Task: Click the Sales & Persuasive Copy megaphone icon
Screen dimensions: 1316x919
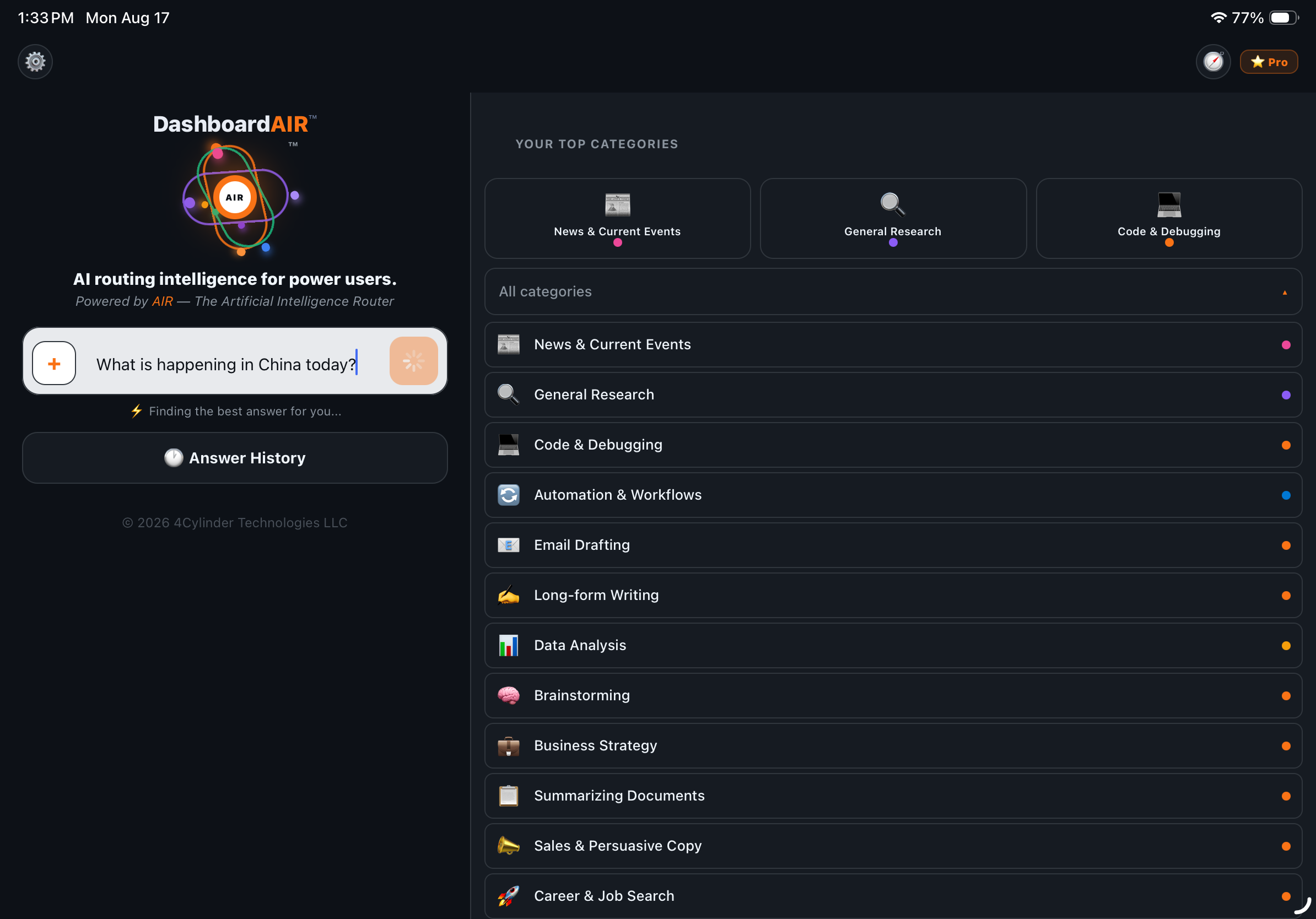Action: pos(509,846)
